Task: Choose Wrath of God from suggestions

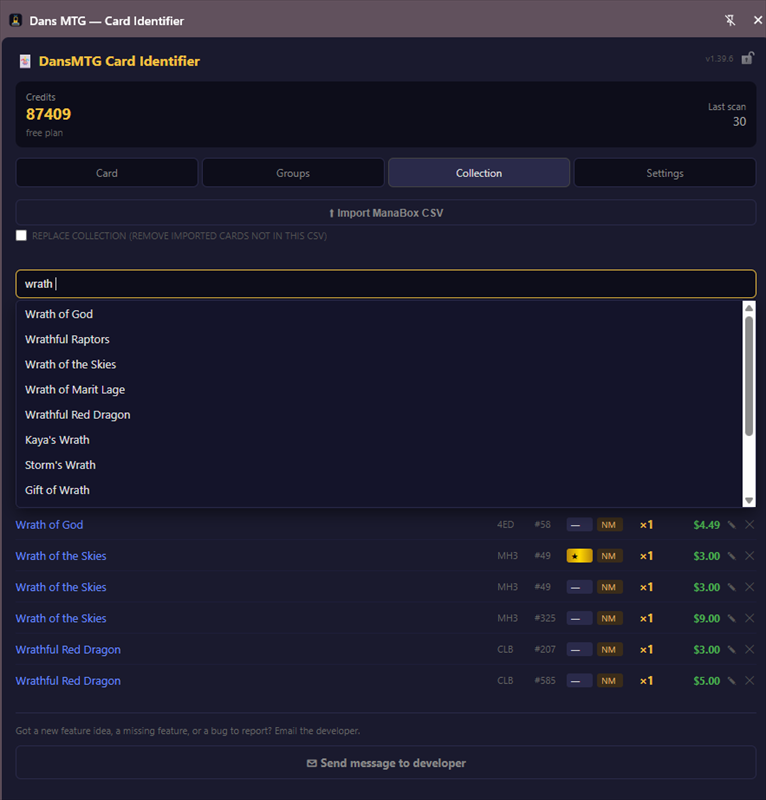Action: pos(379,314)
